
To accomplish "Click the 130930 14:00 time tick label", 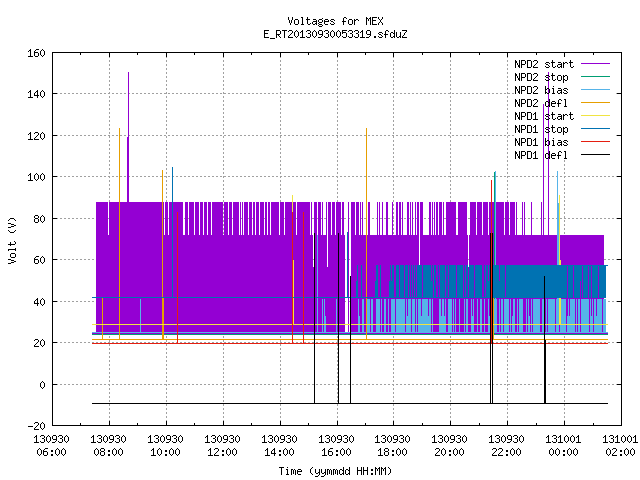I will pos(279,446).
